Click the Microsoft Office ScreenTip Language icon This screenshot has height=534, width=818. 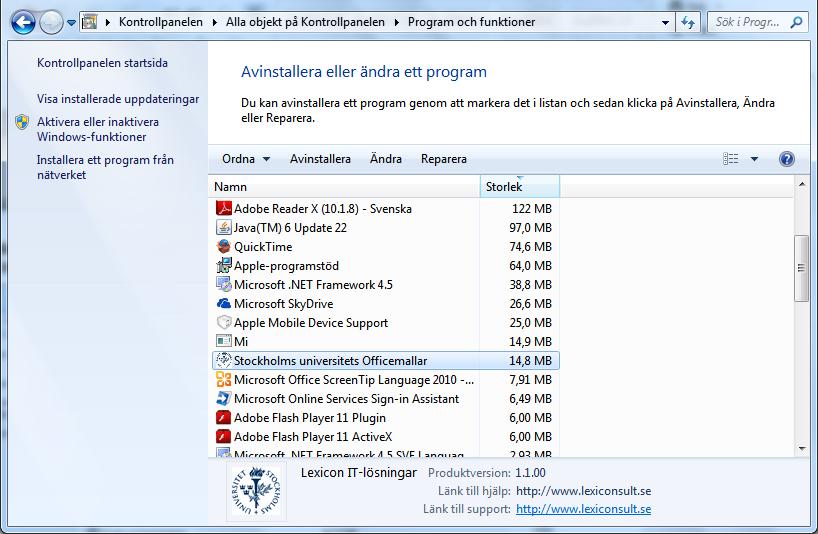pyautogui.click(x=224, y=380)
